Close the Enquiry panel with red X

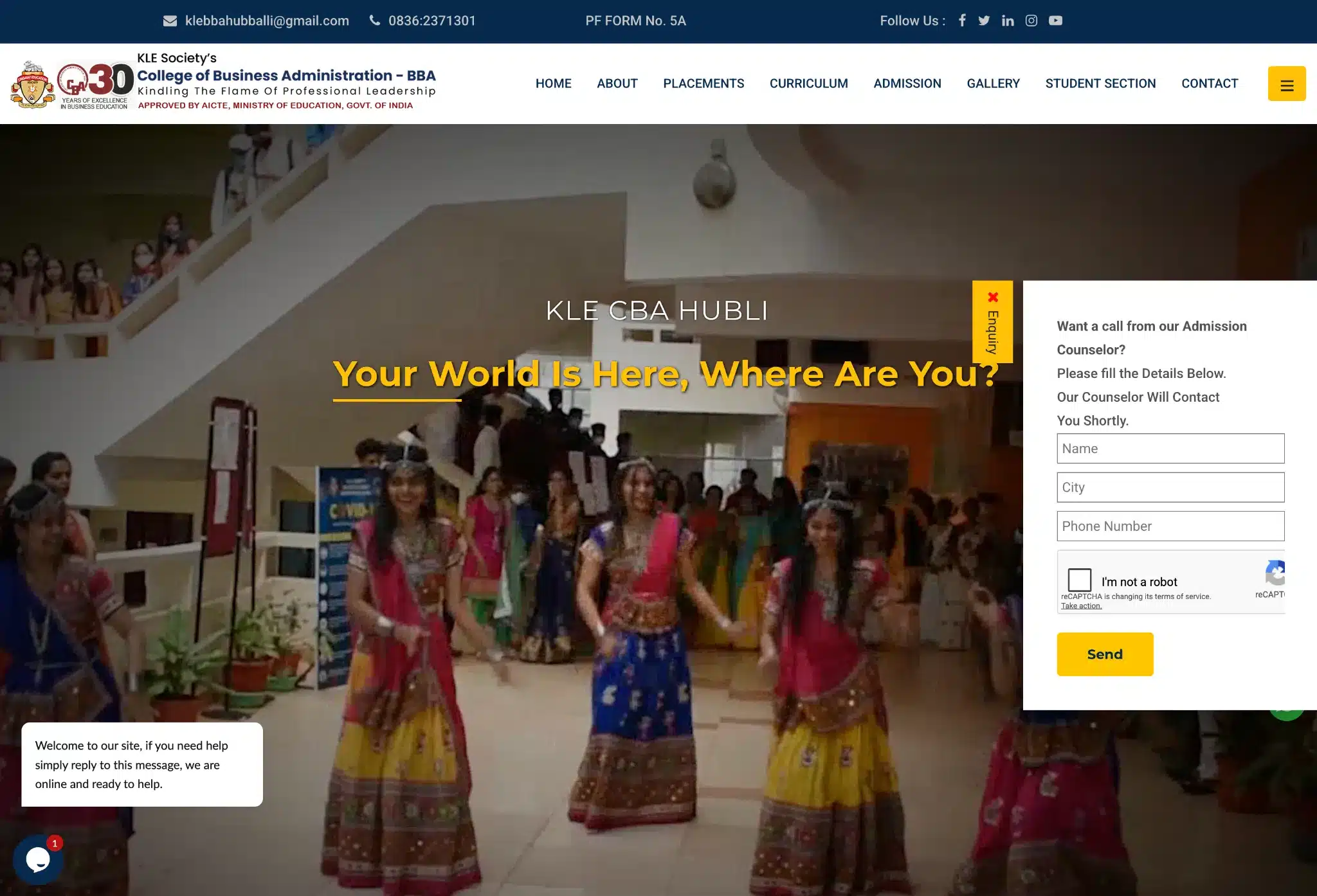993,297
